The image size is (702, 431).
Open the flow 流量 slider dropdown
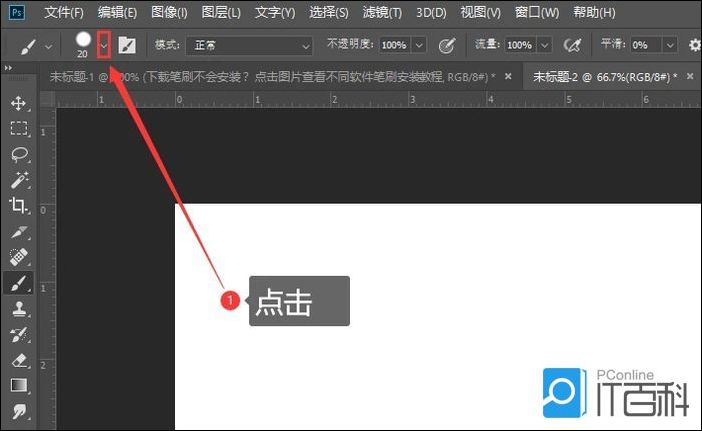[x=544, y=45]
